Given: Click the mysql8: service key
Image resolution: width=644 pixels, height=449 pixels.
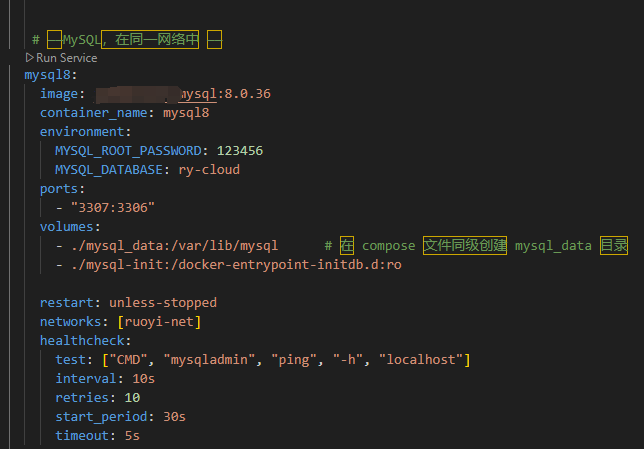Looking at the screenshot, I should click(51, 75).
